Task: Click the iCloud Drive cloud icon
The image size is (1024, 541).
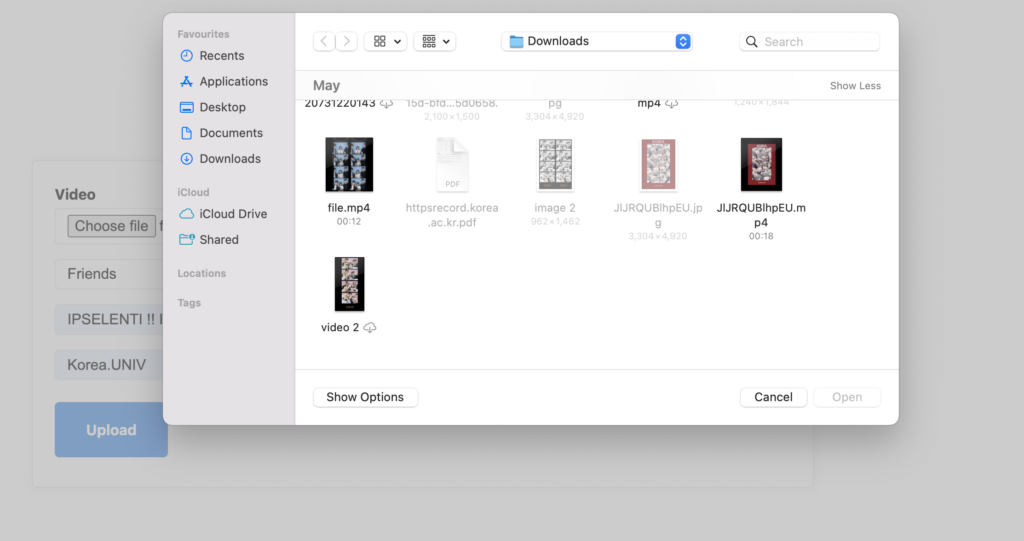Action: (x=186, y=214)
